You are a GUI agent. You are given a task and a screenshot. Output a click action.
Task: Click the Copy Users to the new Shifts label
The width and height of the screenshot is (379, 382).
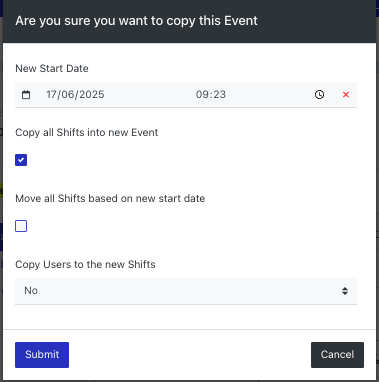click(85, 264)
